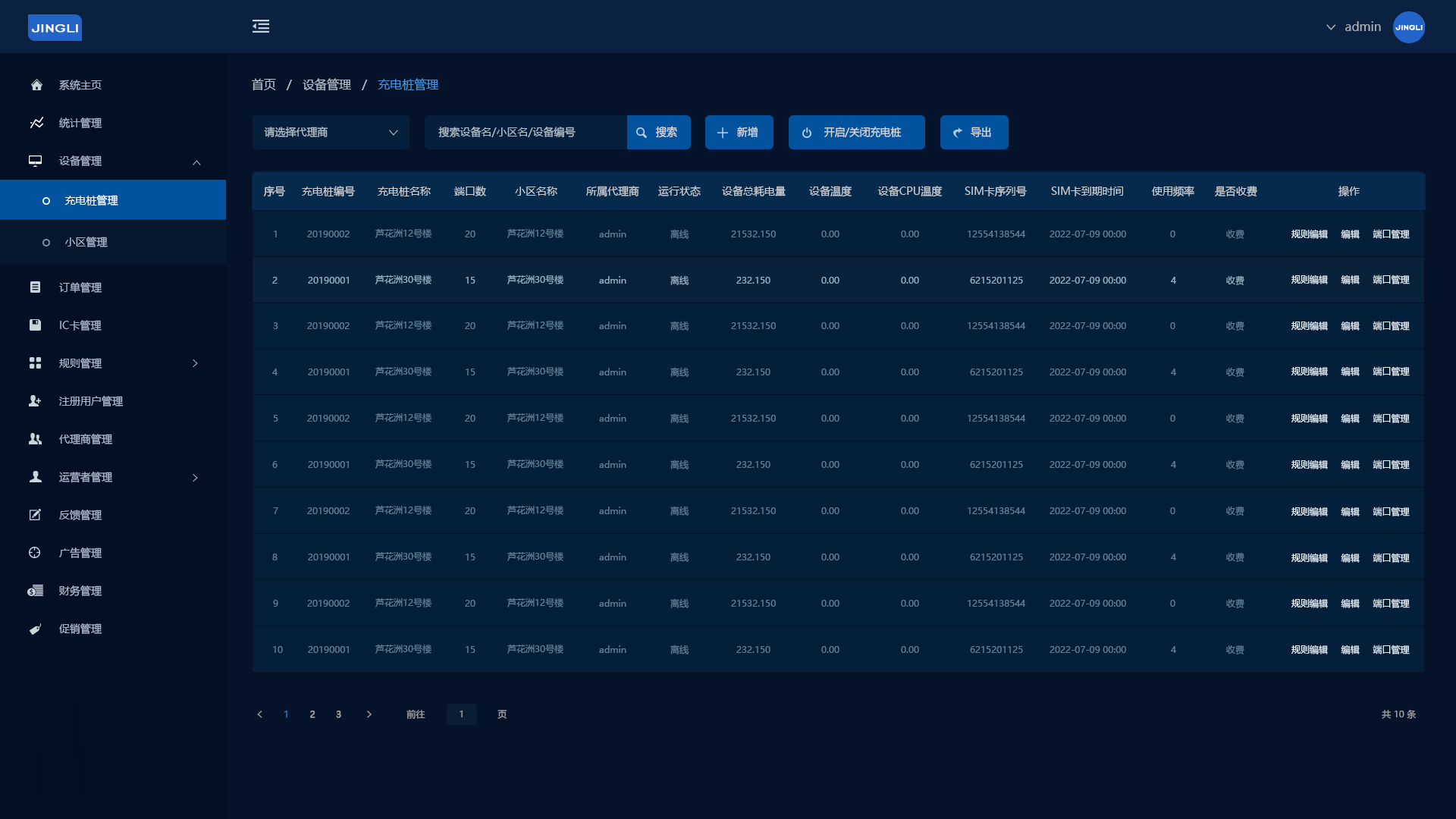Click the device search input field
This screenshot has width=1456, height=819.
pos(525,133)
